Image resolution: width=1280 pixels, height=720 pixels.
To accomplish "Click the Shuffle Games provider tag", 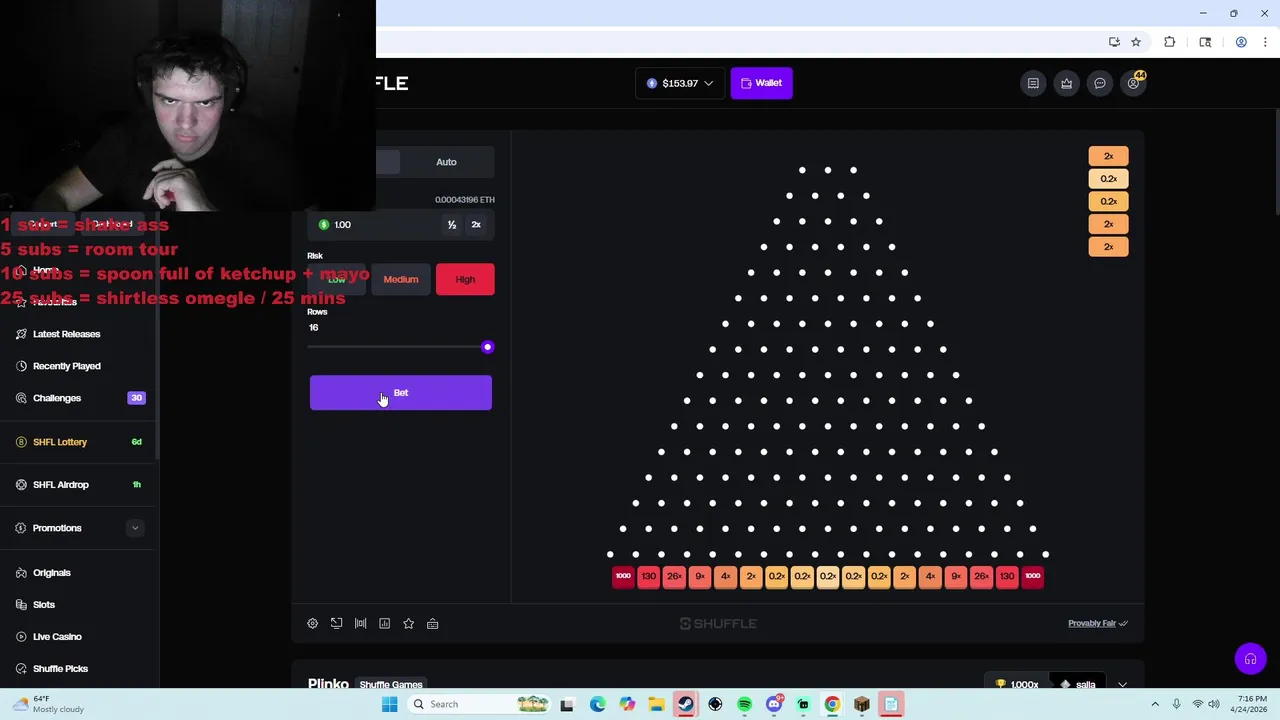I will coord(391,685).
